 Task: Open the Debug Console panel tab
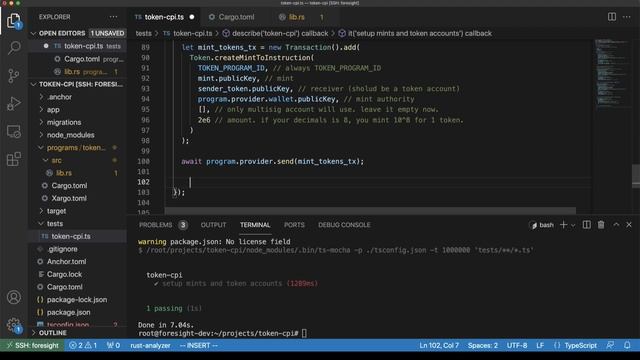point(344,225)
